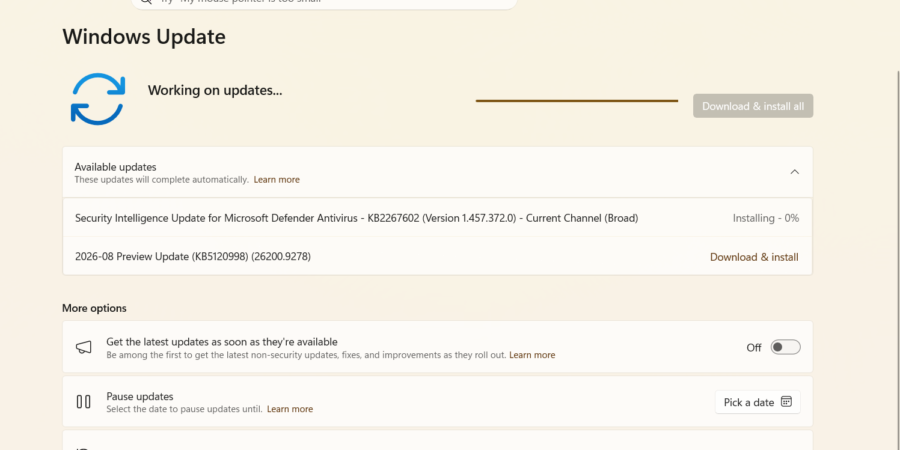The width and height of the screenshot is (900, 450).
Task: Open Learn more under Available updates
Action: click(277, 180)
